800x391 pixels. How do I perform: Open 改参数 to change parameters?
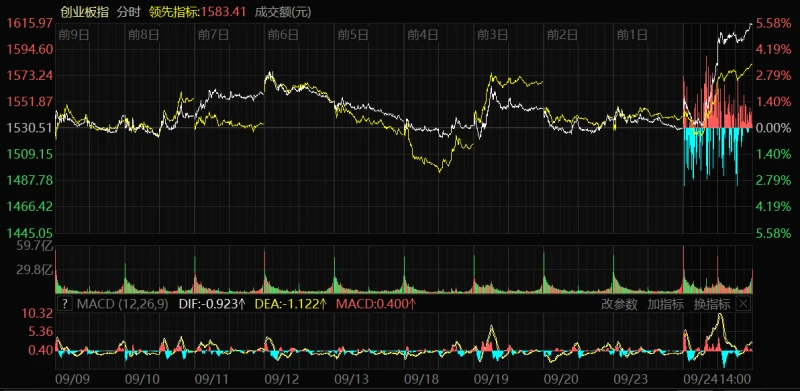tap(619, 305)
